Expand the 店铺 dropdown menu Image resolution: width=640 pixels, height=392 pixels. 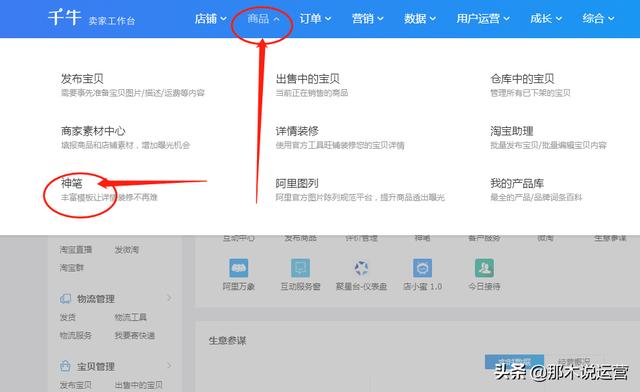pyautogui.click(x=211, y=18)
